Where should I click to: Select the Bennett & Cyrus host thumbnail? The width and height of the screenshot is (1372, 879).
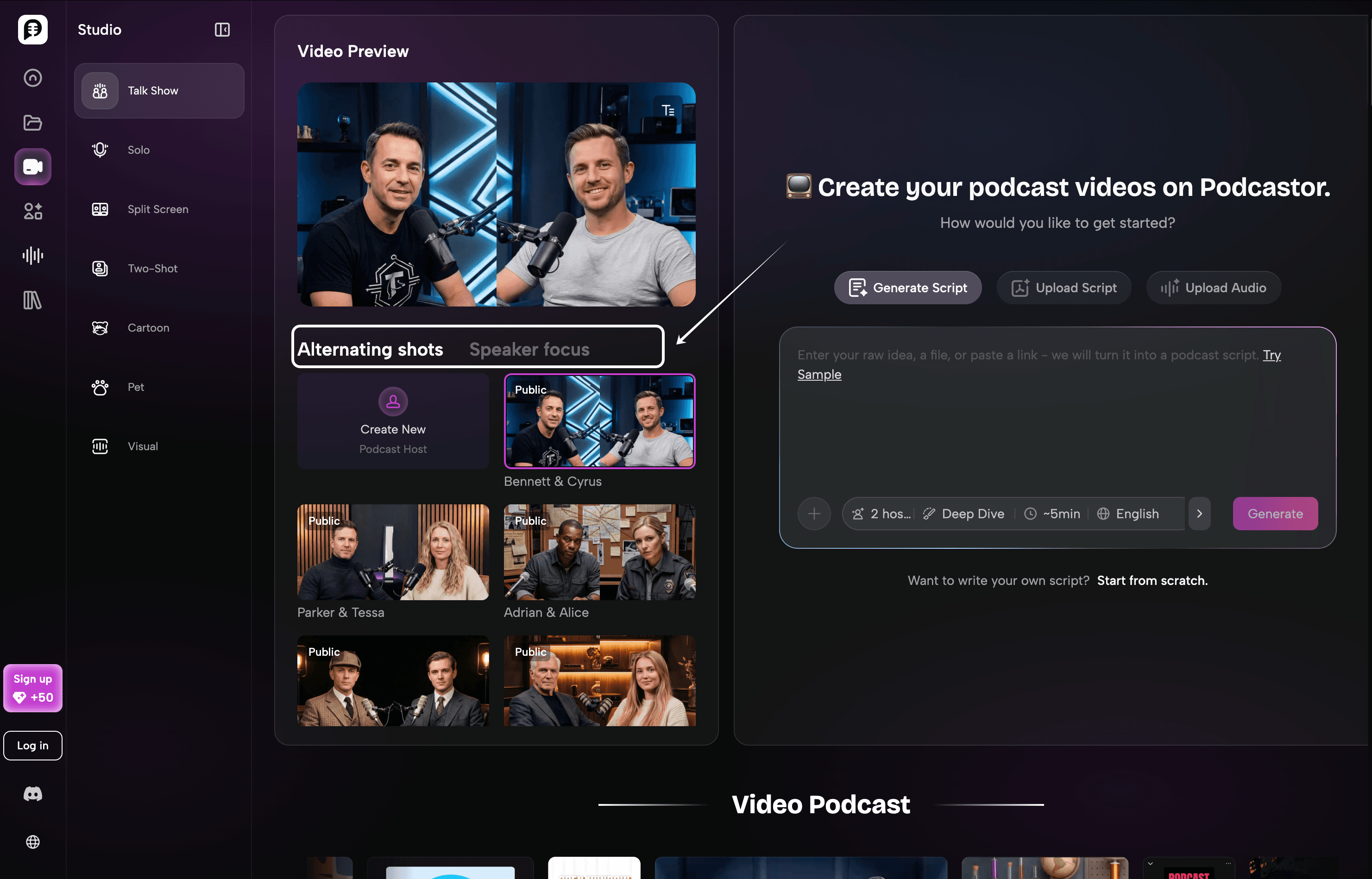click(x=599, y=422)
